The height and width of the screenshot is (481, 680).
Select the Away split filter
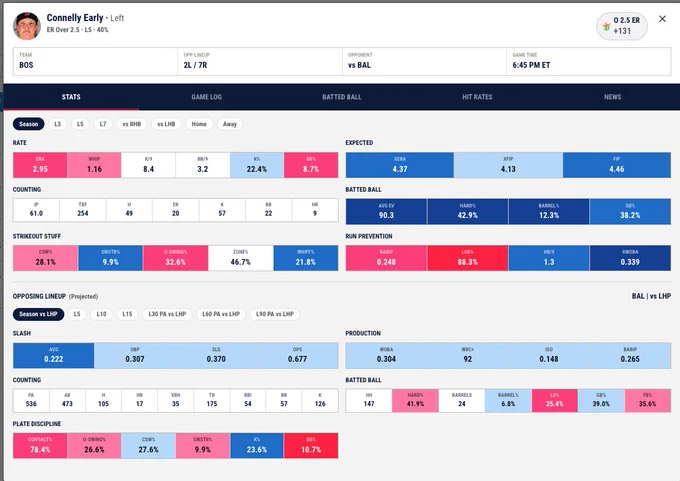(x=230, y=124)
